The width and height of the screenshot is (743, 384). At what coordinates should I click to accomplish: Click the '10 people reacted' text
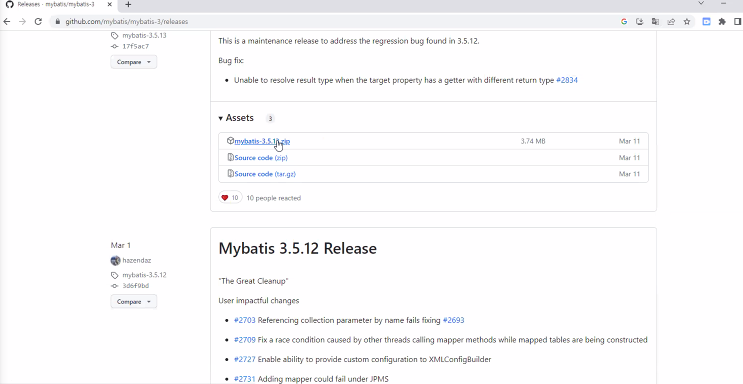tap(273, 198)
